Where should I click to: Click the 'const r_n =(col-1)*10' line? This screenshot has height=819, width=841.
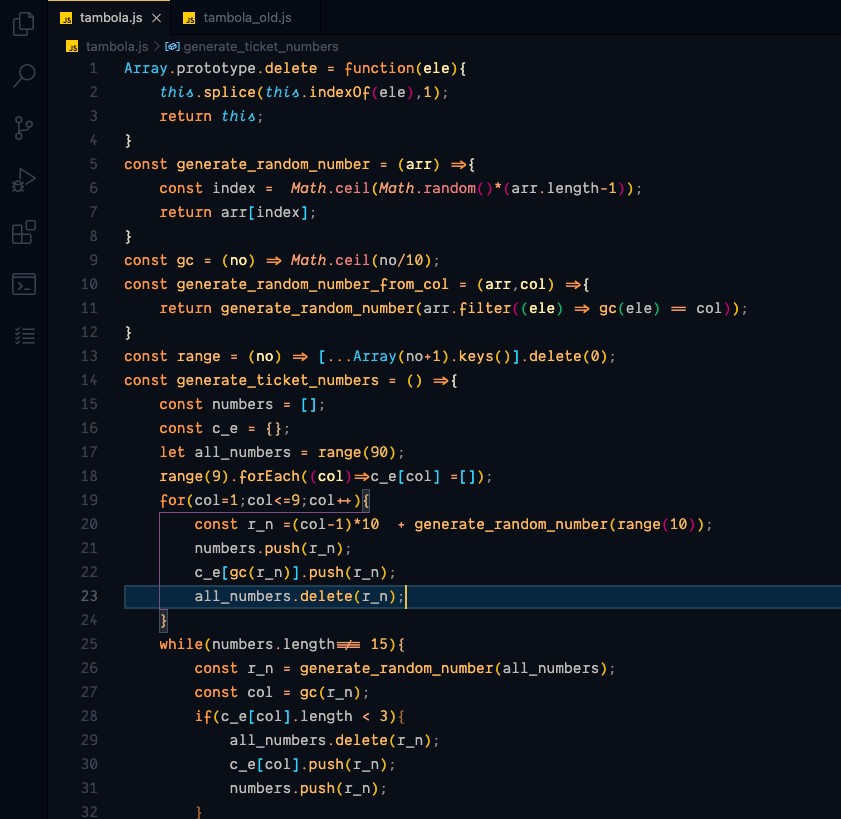(453, 525)
